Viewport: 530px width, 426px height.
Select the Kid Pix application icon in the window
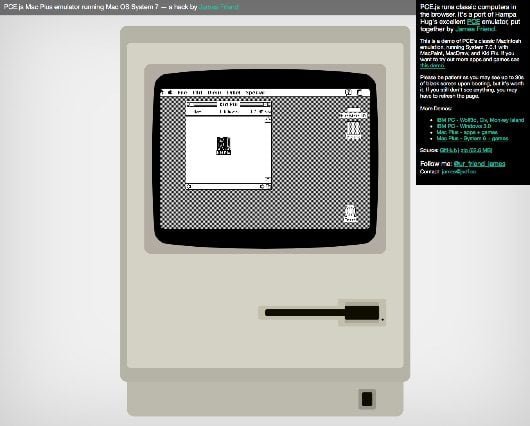point(223,146)
